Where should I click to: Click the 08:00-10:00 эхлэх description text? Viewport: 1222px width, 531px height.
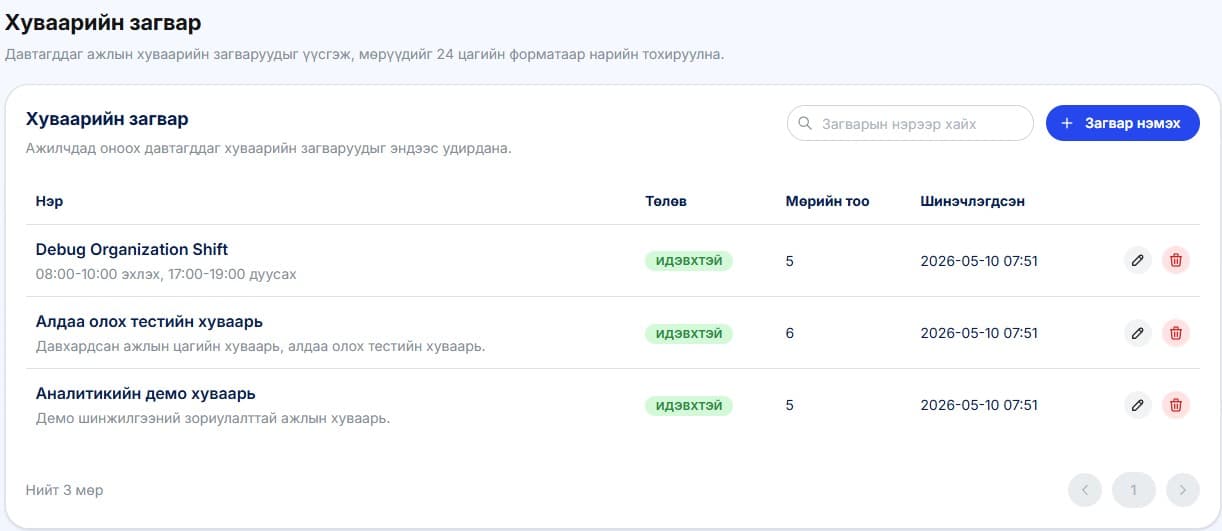coord(166,274)
